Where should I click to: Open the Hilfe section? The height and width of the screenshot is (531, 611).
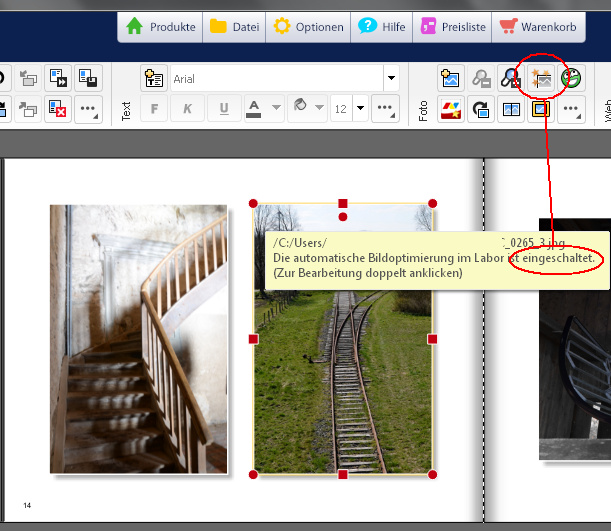[x=382, y=27]
